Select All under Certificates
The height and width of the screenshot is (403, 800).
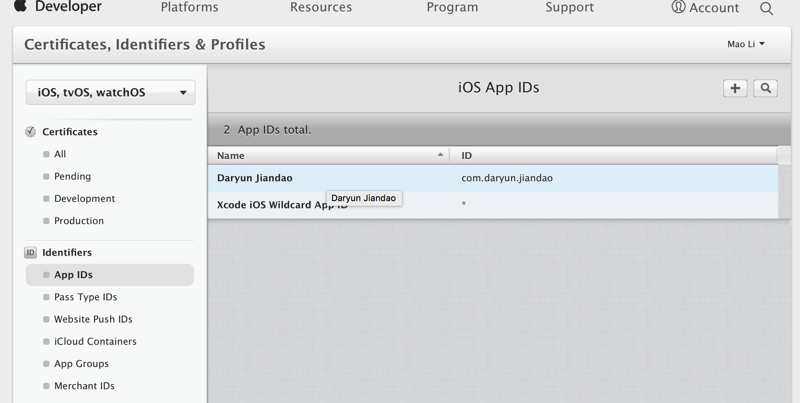(60, 154)
